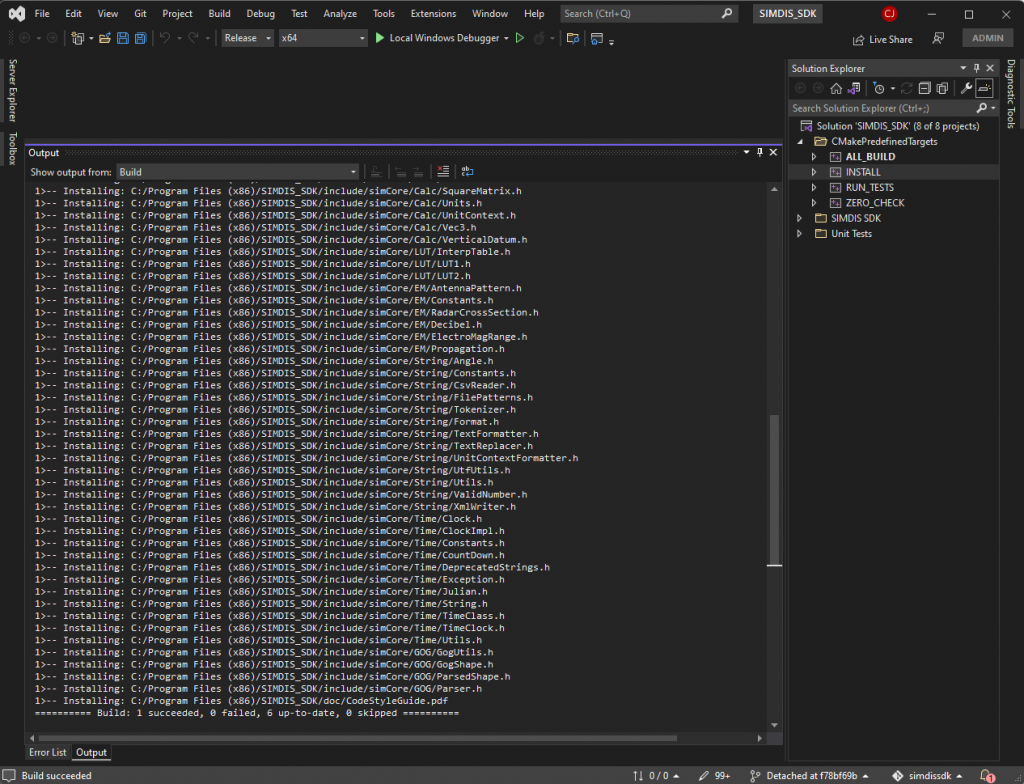Expand the SIMDIS SDK folder
1024x784 pixels.
799,218
